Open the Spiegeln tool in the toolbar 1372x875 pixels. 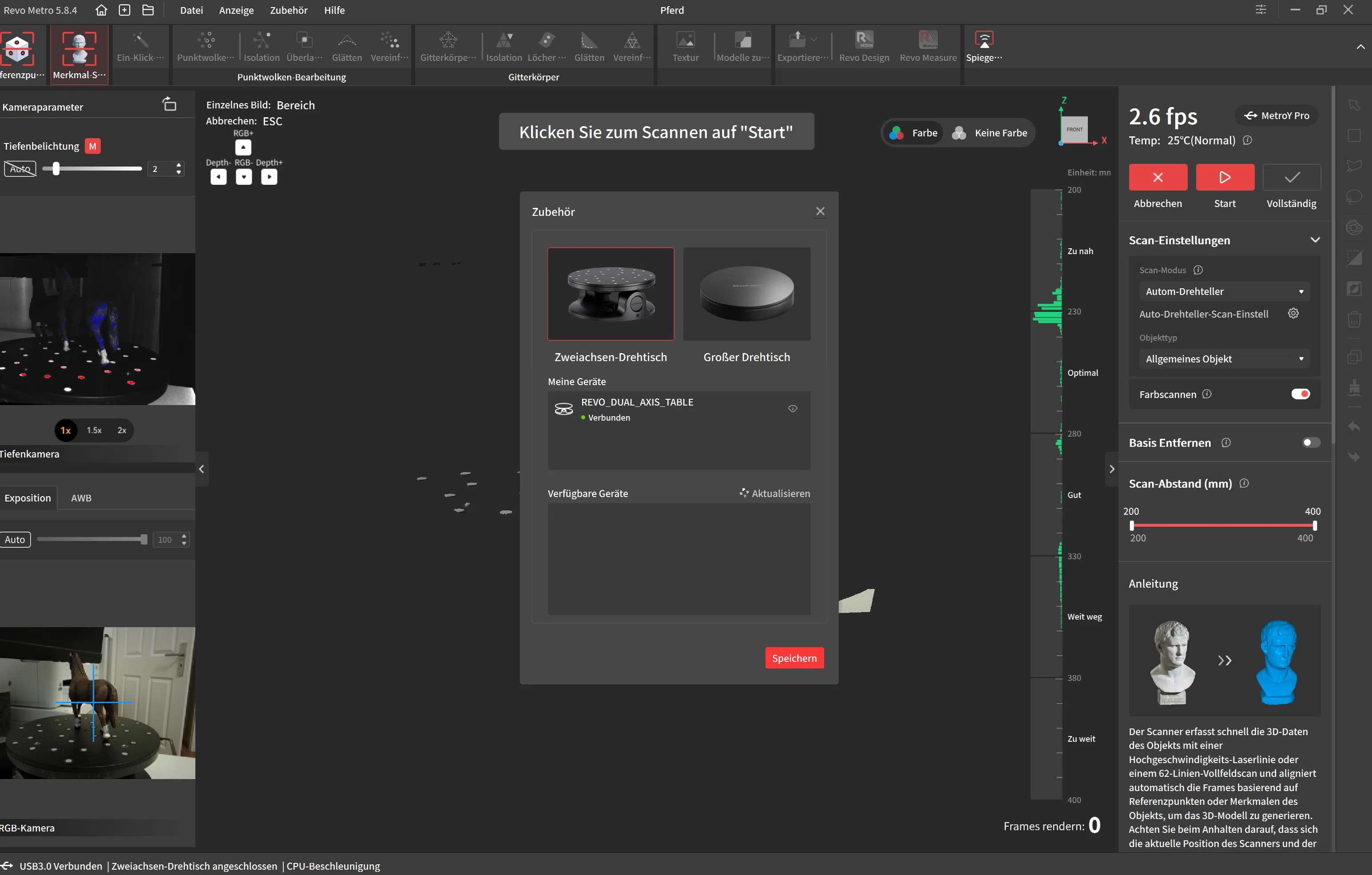(983, 40)
